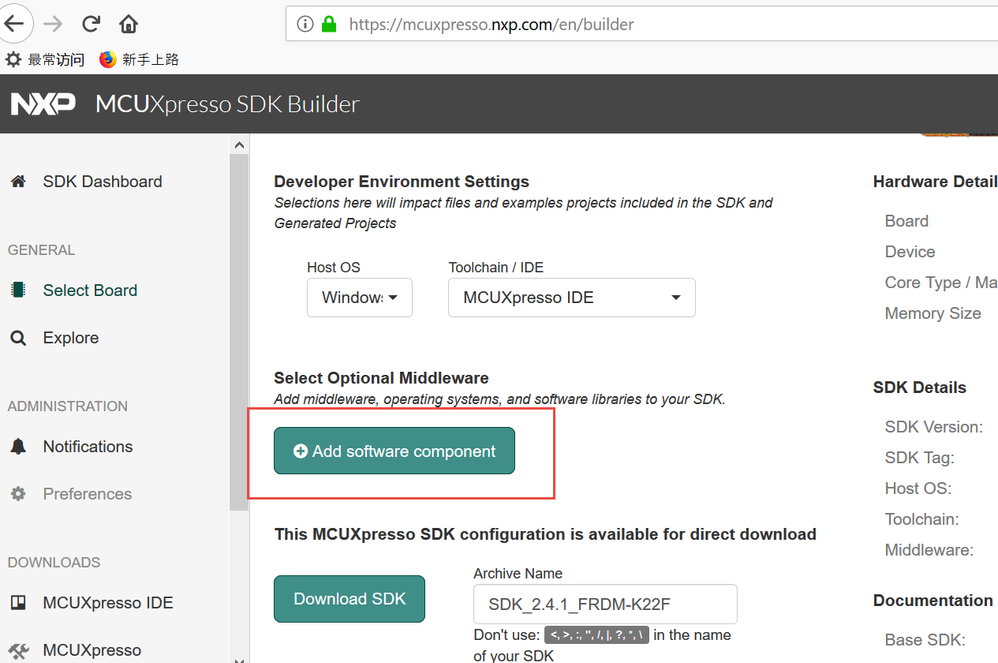This screenshot has height=663, width=998.
Task: Open the Explore sidebar menu item
Action: click(71, 338)
